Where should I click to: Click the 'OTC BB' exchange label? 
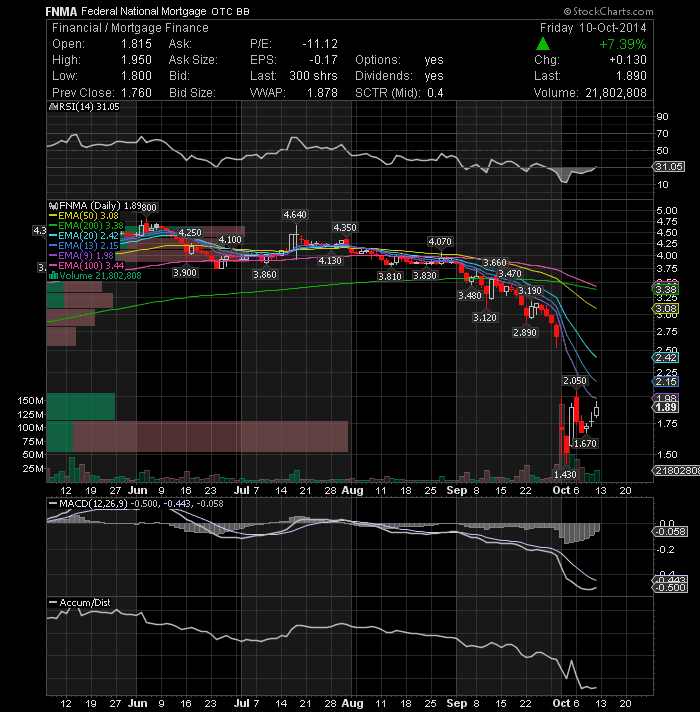pyautogui.click(x=230, y=12)
